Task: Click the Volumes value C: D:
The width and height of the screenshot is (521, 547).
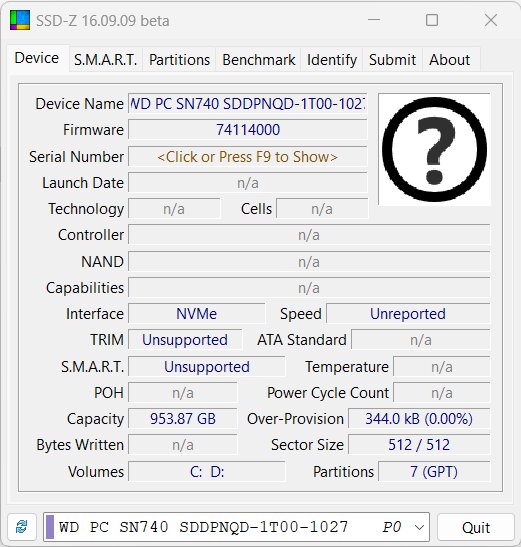Action: [x=207, y=472]
